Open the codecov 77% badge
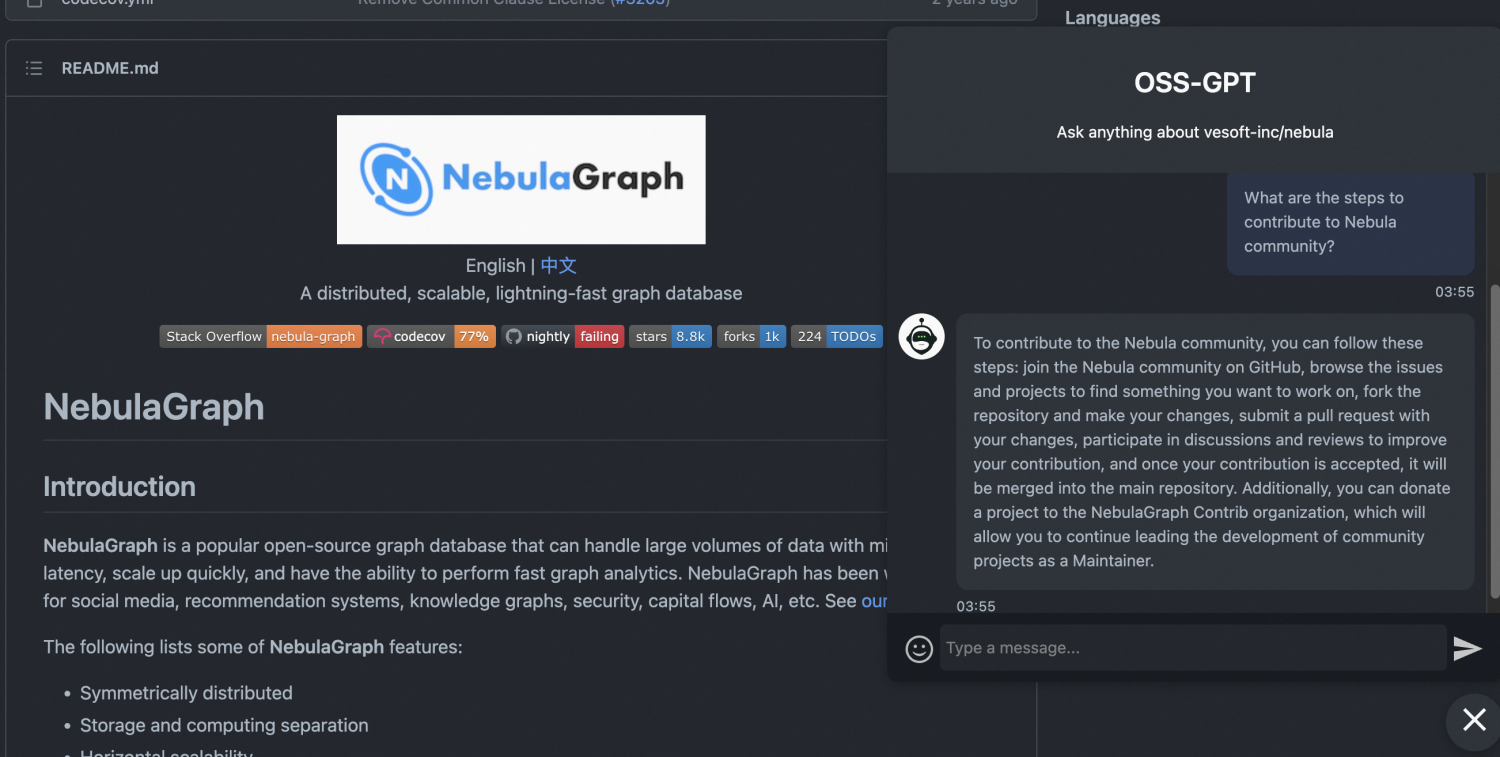Viewport: 1500px width, 757px height. tap(432, 337)
